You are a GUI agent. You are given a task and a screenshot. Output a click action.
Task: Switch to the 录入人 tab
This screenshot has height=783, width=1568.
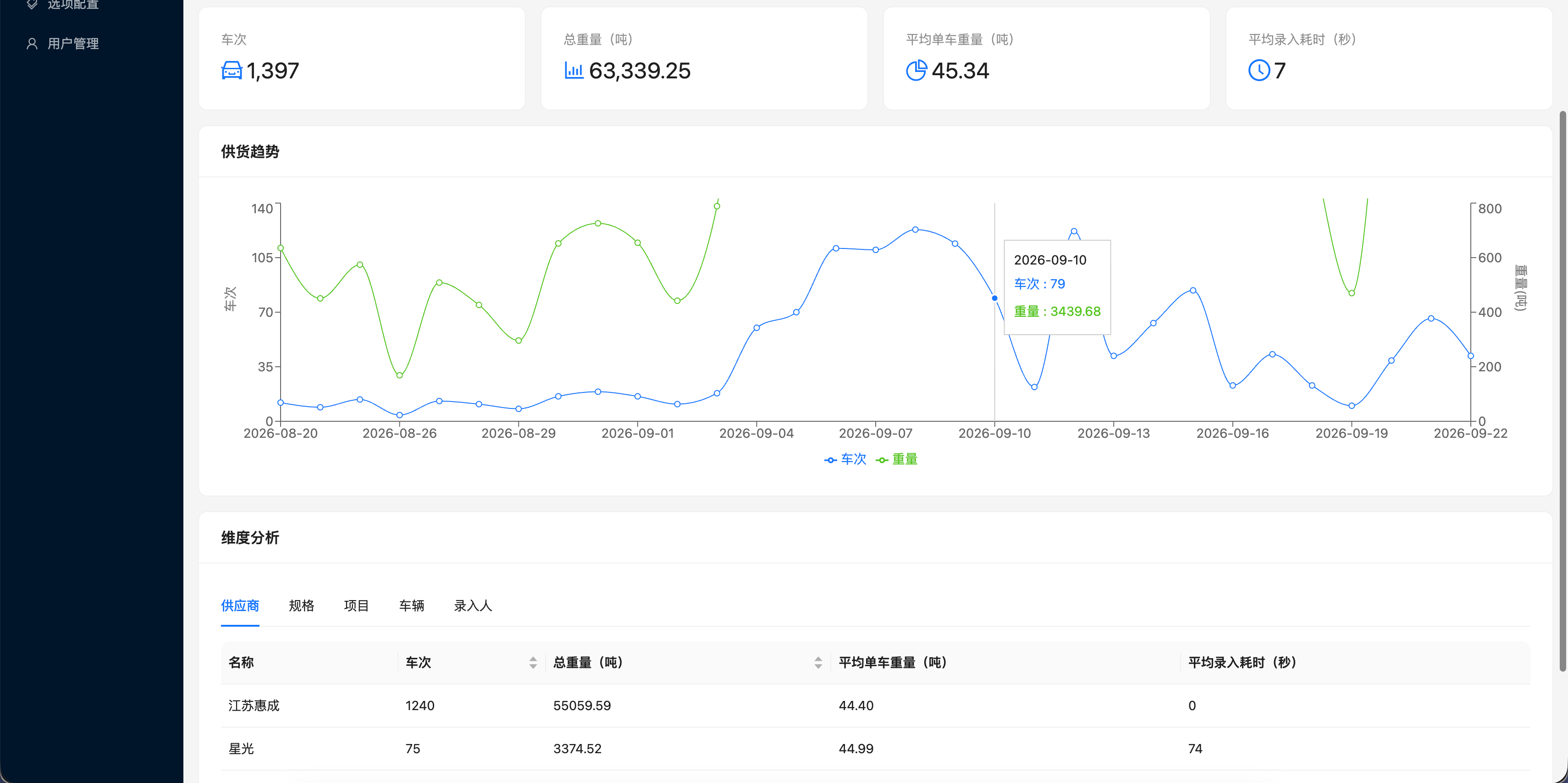click(x=473, y=606)
